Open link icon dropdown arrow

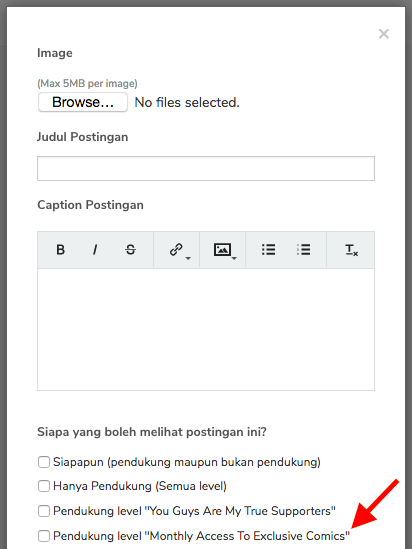(x=188, y=258)
